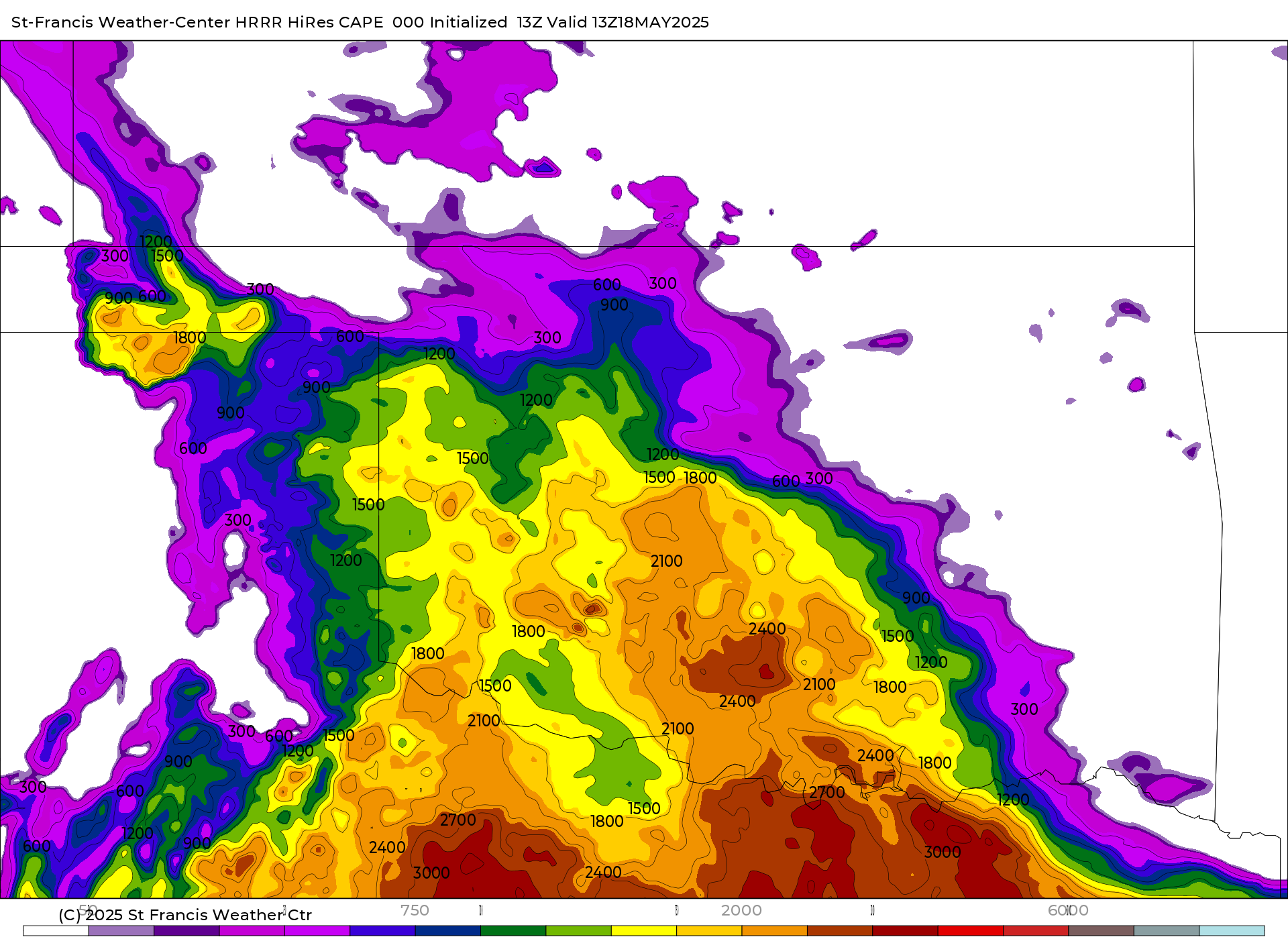Viewport: 1288px width, 939px height.
Task: Select the bright yellow legend swatch
Action: (644, 931)
